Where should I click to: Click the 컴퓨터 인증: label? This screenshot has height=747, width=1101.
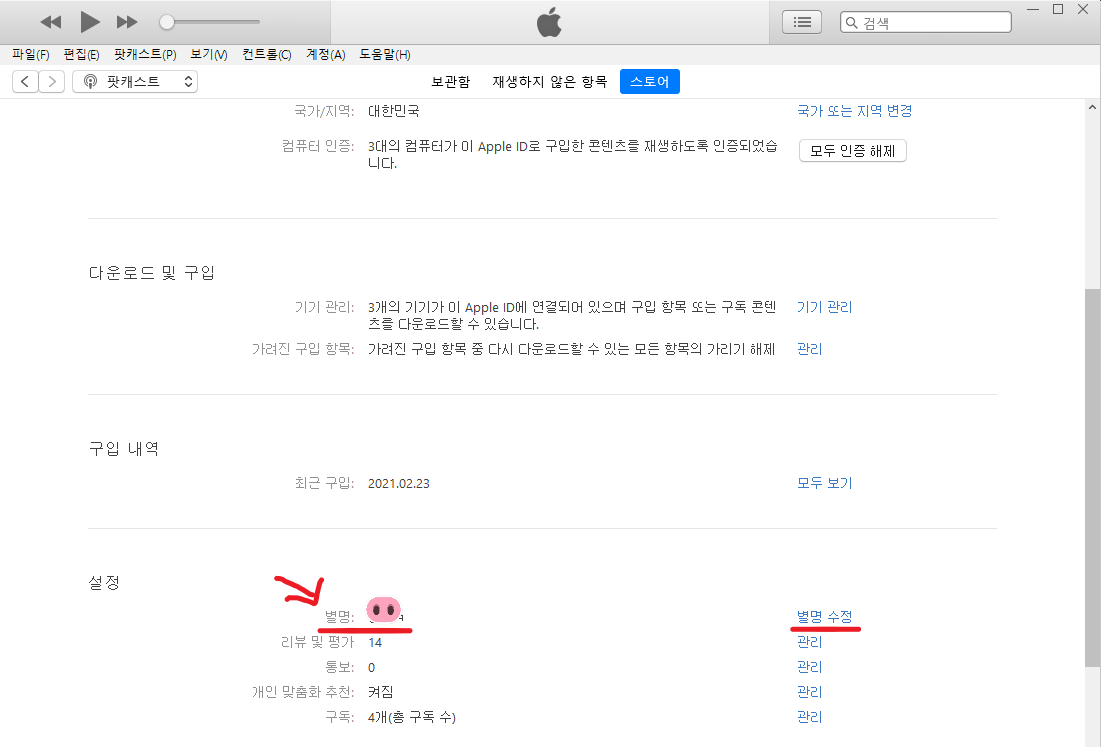tap(318, 146)
